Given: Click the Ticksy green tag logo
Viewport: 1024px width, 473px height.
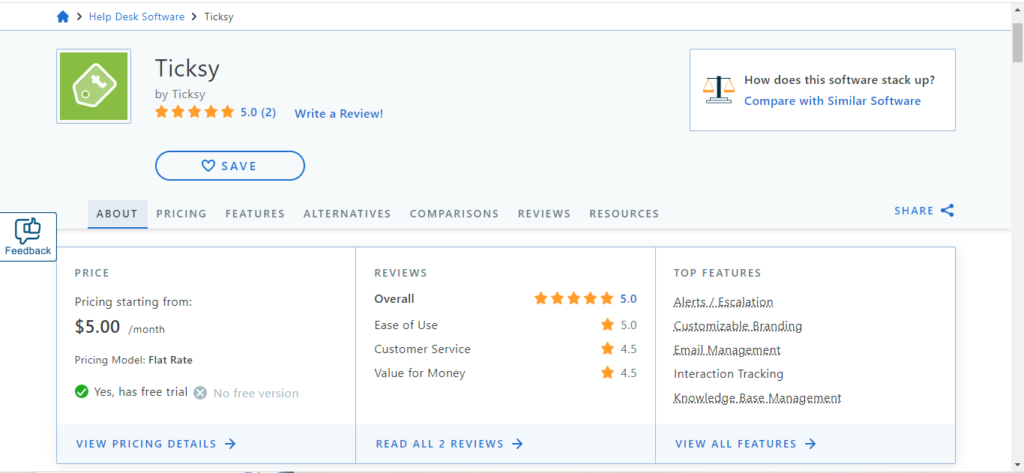Looking at the screenshot, I should tap(93, 86).
